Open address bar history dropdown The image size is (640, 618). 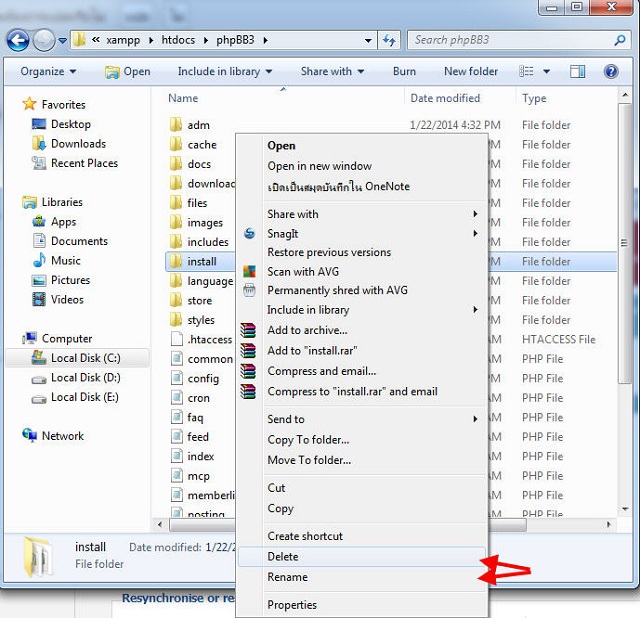click(x=368, y=40)
